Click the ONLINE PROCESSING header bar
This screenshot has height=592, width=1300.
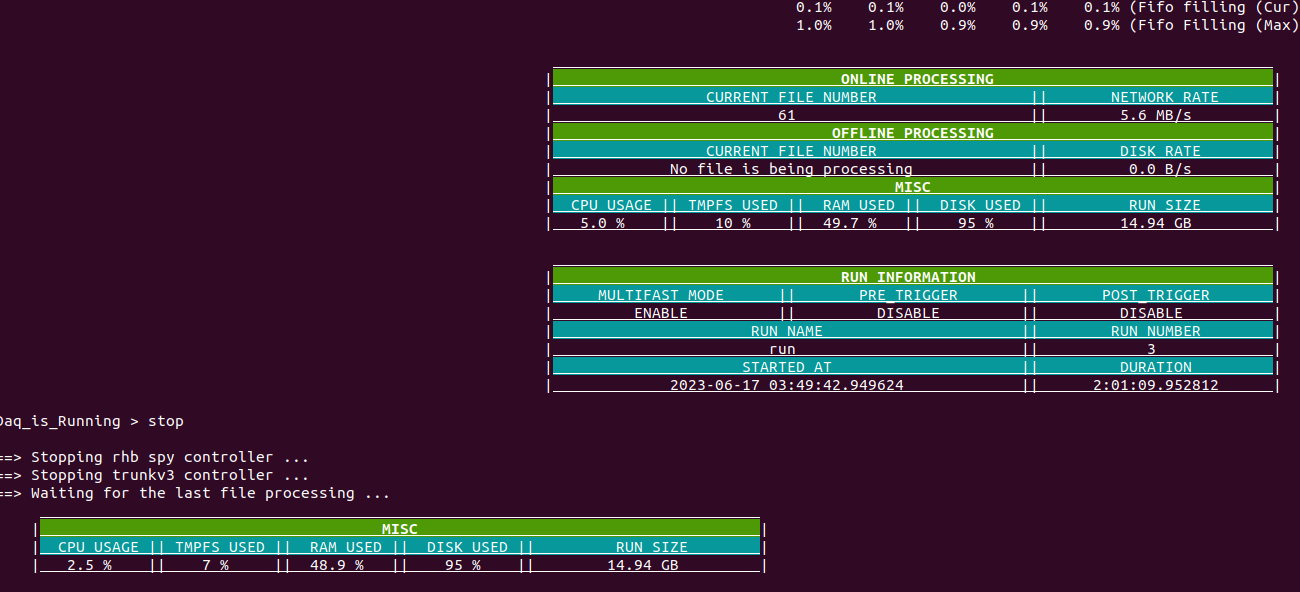click(916, 79)
